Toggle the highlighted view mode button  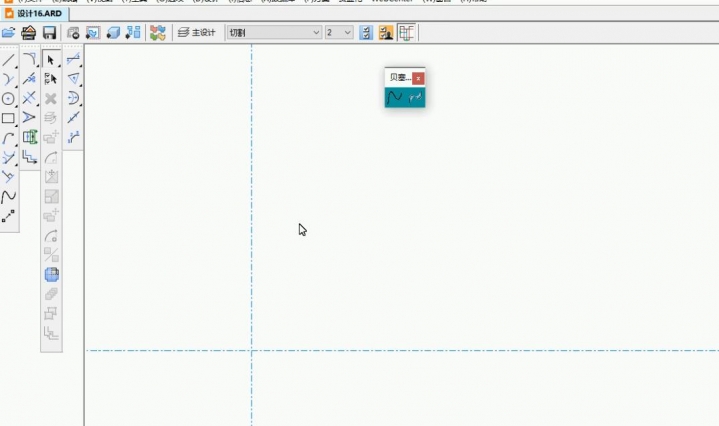click(385, 33)
